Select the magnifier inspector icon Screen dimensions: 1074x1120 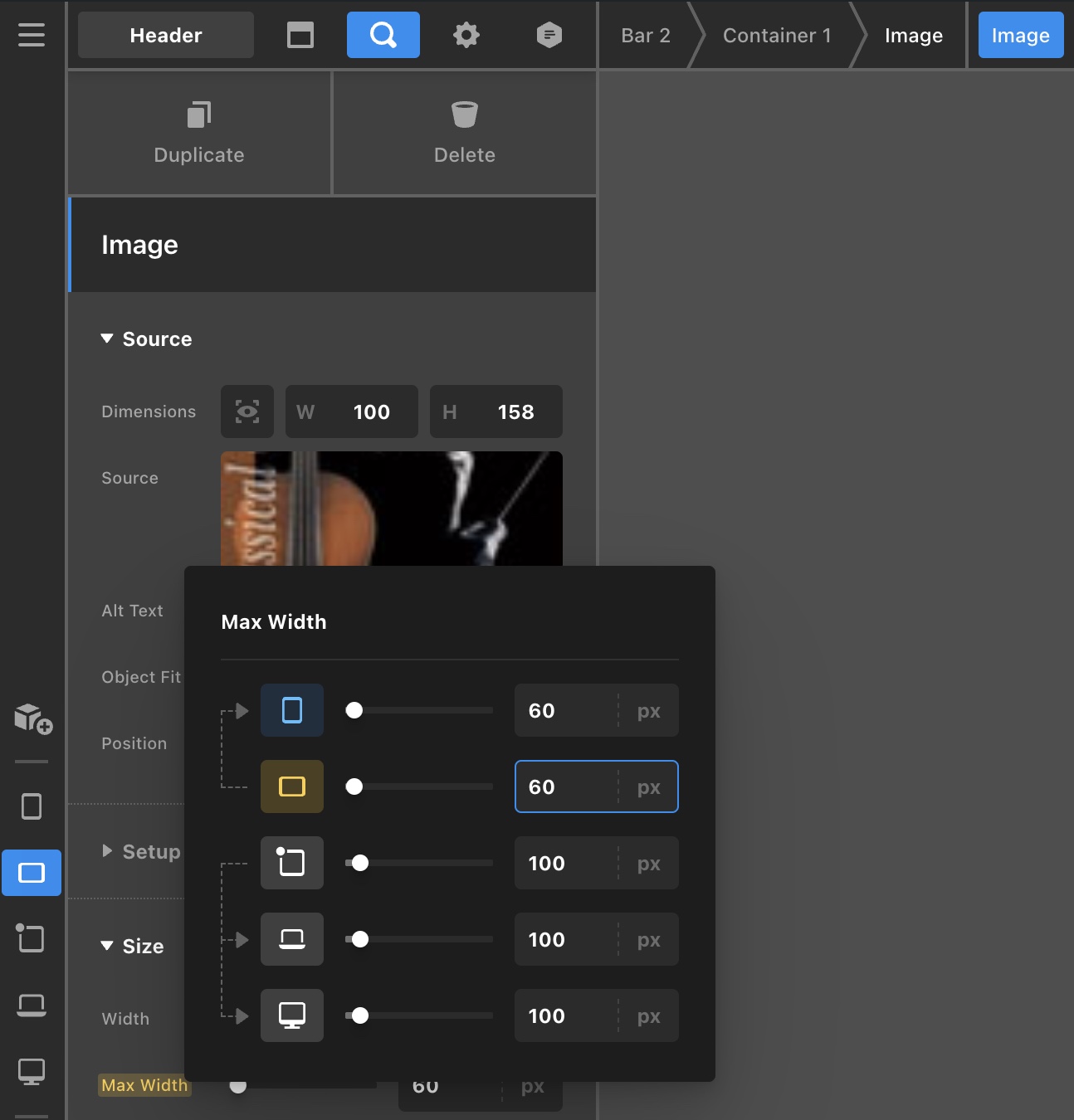click(x=383, y=35)
